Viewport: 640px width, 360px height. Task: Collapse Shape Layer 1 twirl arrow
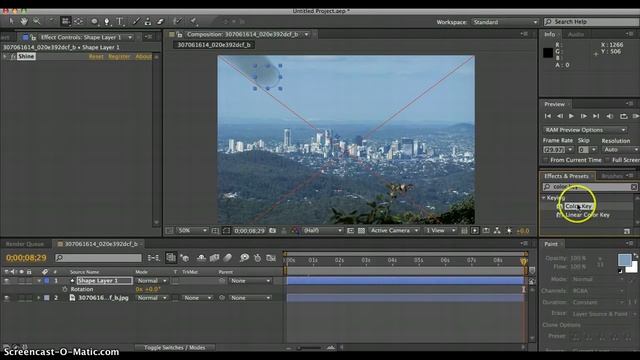coord(39,281)
